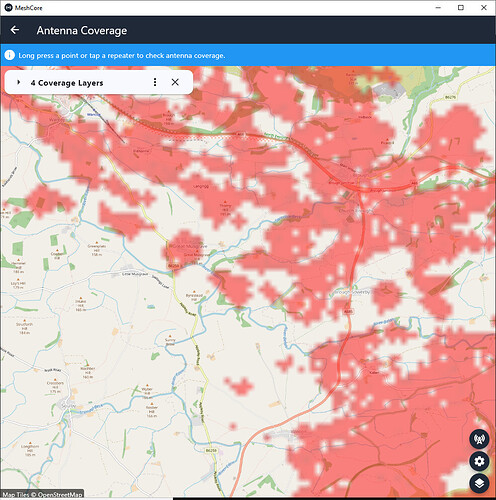Close the Coverage Layers card

(x=175, y=82)
